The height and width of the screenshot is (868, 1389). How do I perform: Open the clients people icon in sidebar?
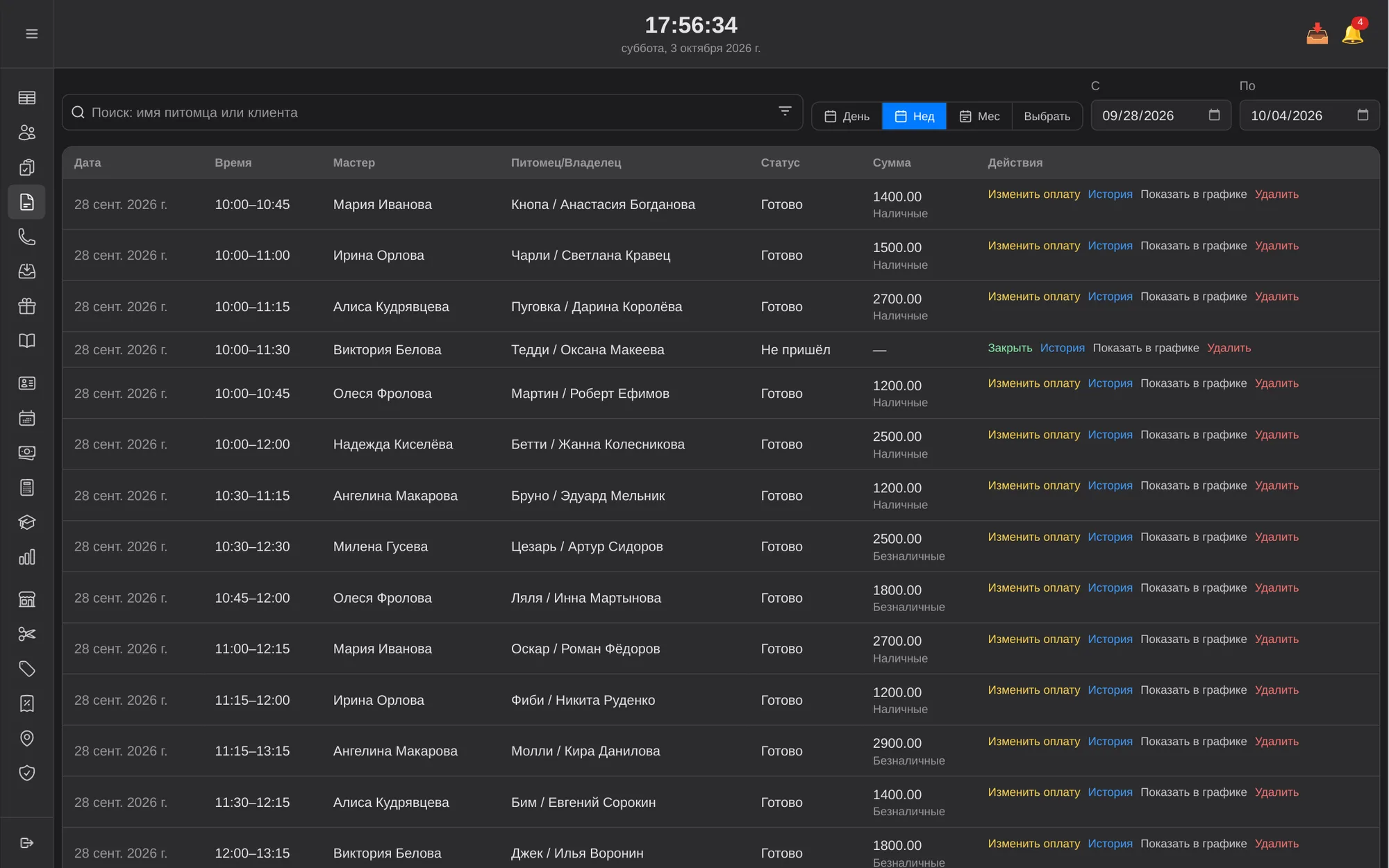tap(26, 133)
